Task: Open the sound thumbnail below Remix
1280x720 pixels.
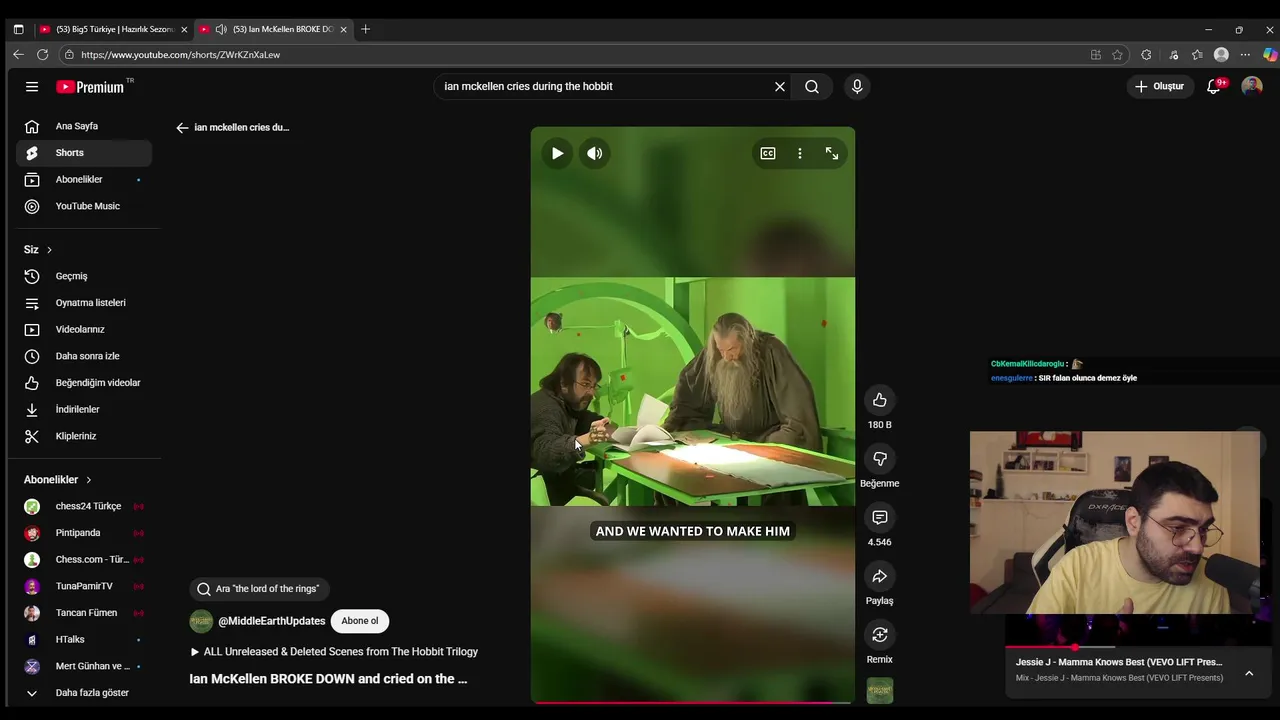Action: (x=880, y=690)
